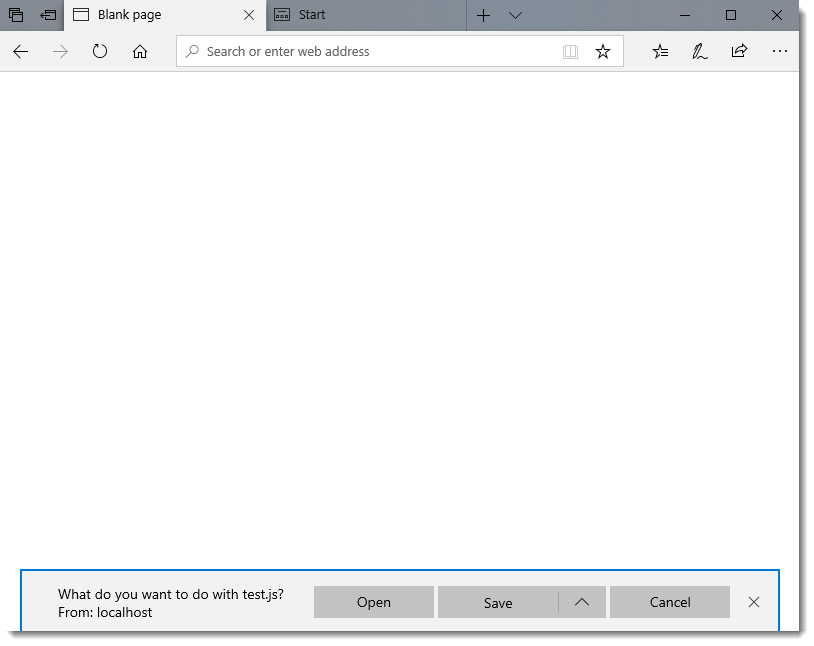
Task: Open the tabs you've set aside
Action: pyautogui.click(x=16, y=15)
